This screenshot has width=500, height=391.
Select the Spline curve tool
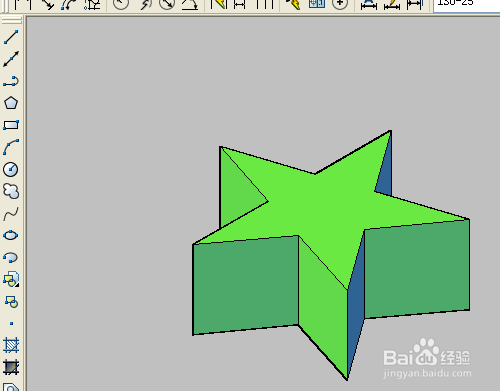click(11, 213)
